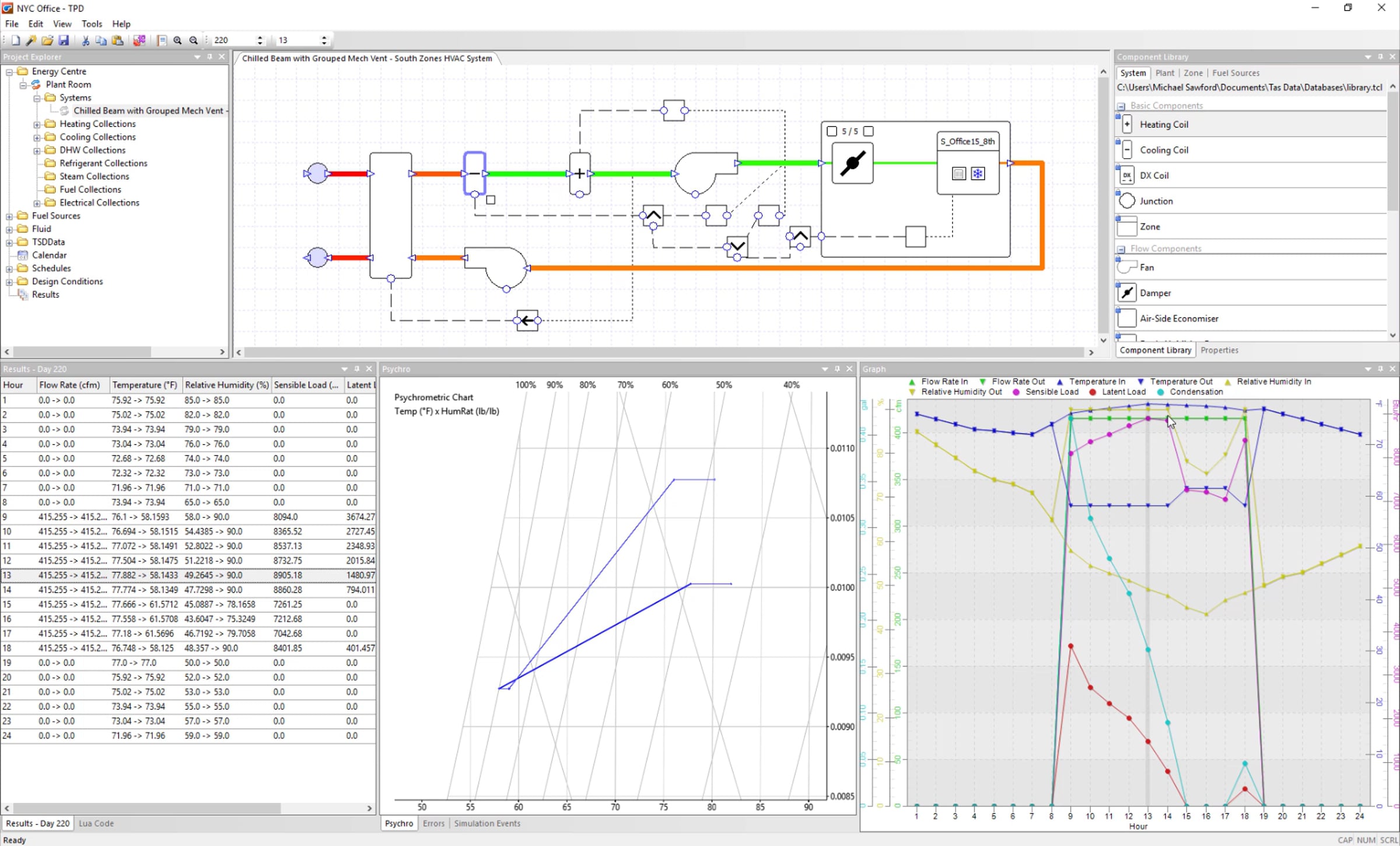Image resolution: width=1400 pixels, height=846 pixels.
Task: Click the Save toolbar icon
Action: (x=64, y=40)
